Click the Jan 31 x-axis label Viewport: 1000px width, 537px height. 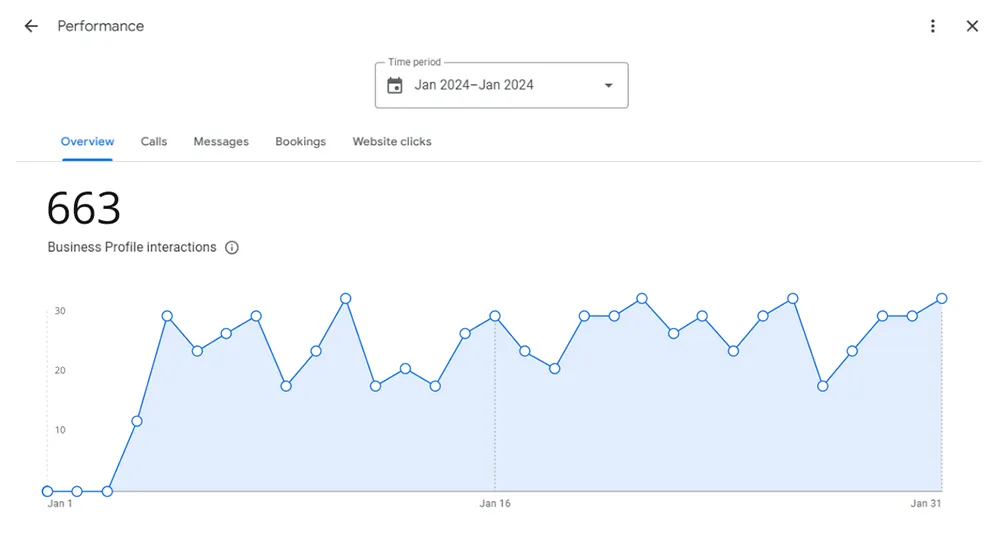(x=926, y=504)
